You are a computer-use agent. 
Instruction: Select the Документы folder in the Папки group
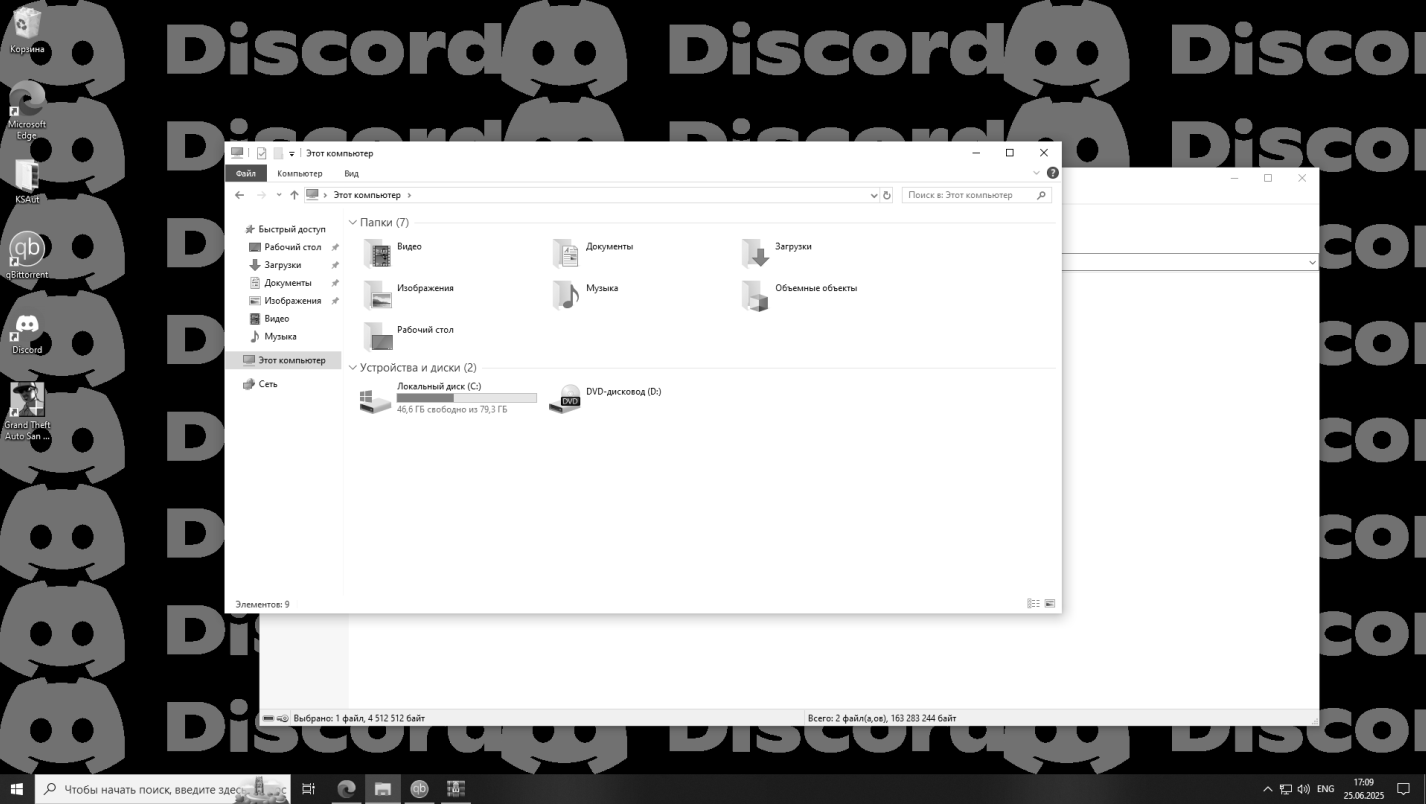593,253
